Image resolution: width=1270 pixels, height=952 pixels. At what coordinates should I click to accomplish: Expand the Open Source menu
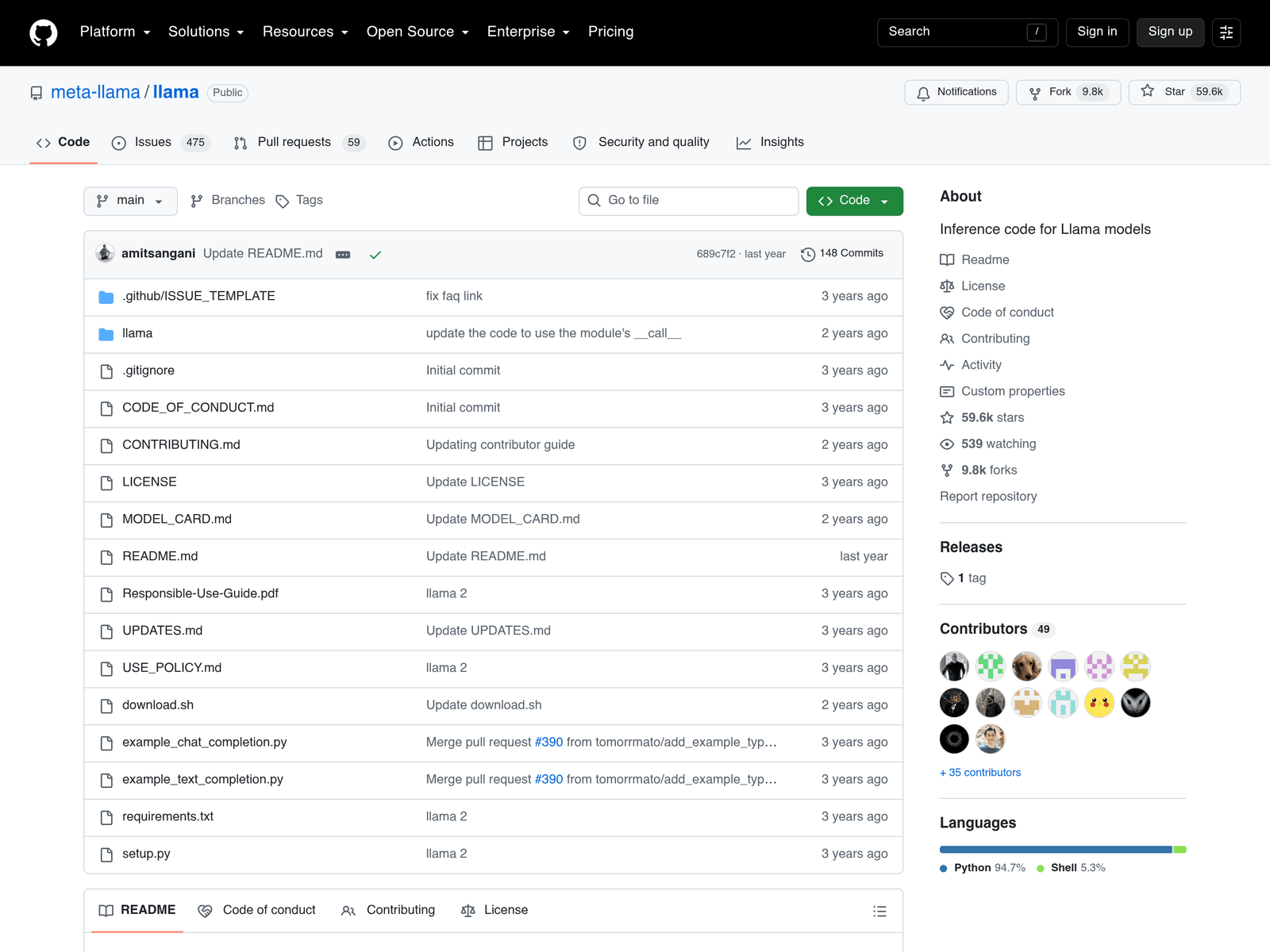(418, 32)
